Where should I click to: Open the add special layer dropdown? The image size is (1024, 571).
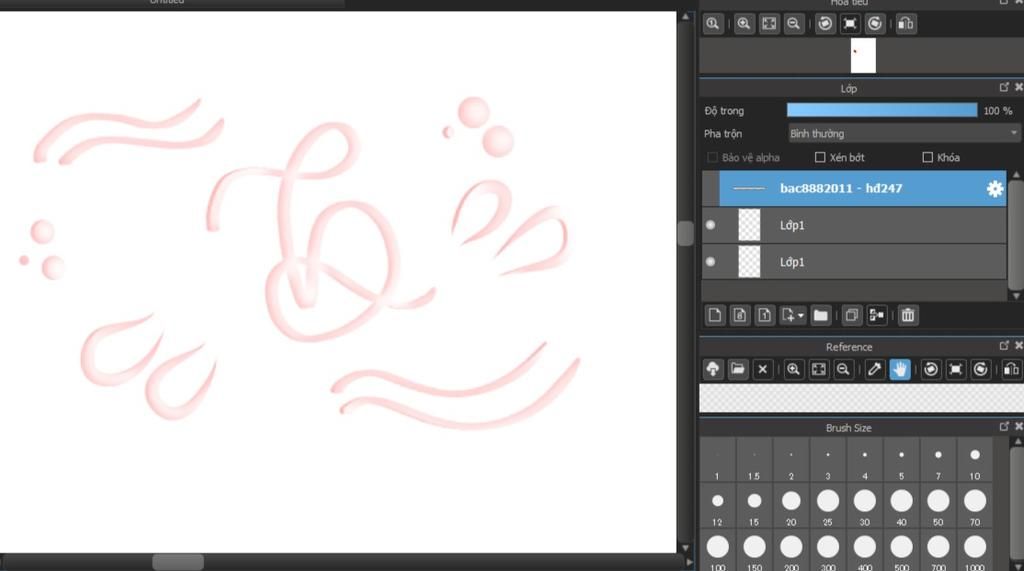(x=793, y=316)
